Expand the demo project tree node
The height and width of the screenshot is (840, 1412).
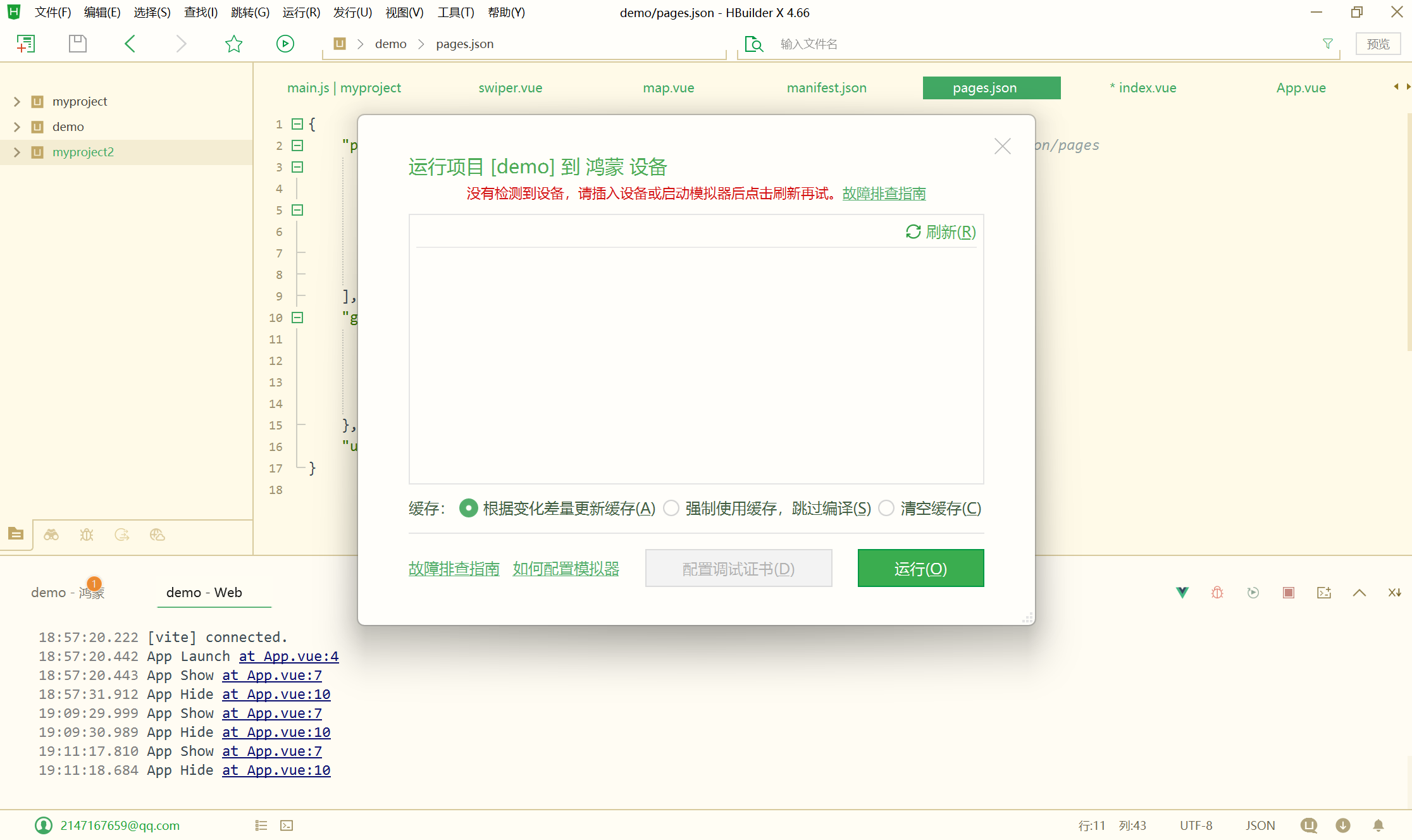[x=17, y=127]
